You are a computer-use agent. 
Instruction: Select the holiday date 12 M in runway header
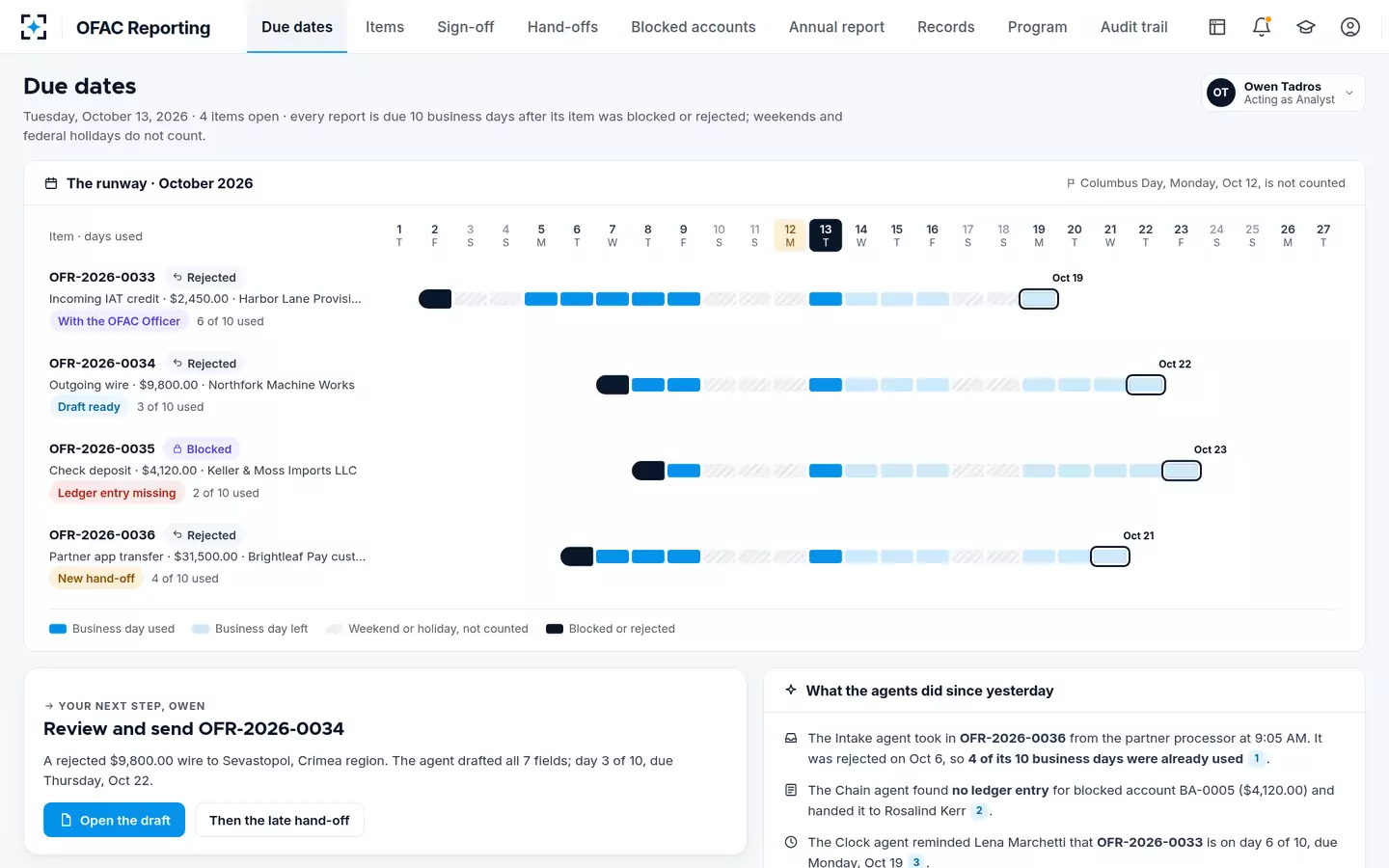[x=790, y=235]
